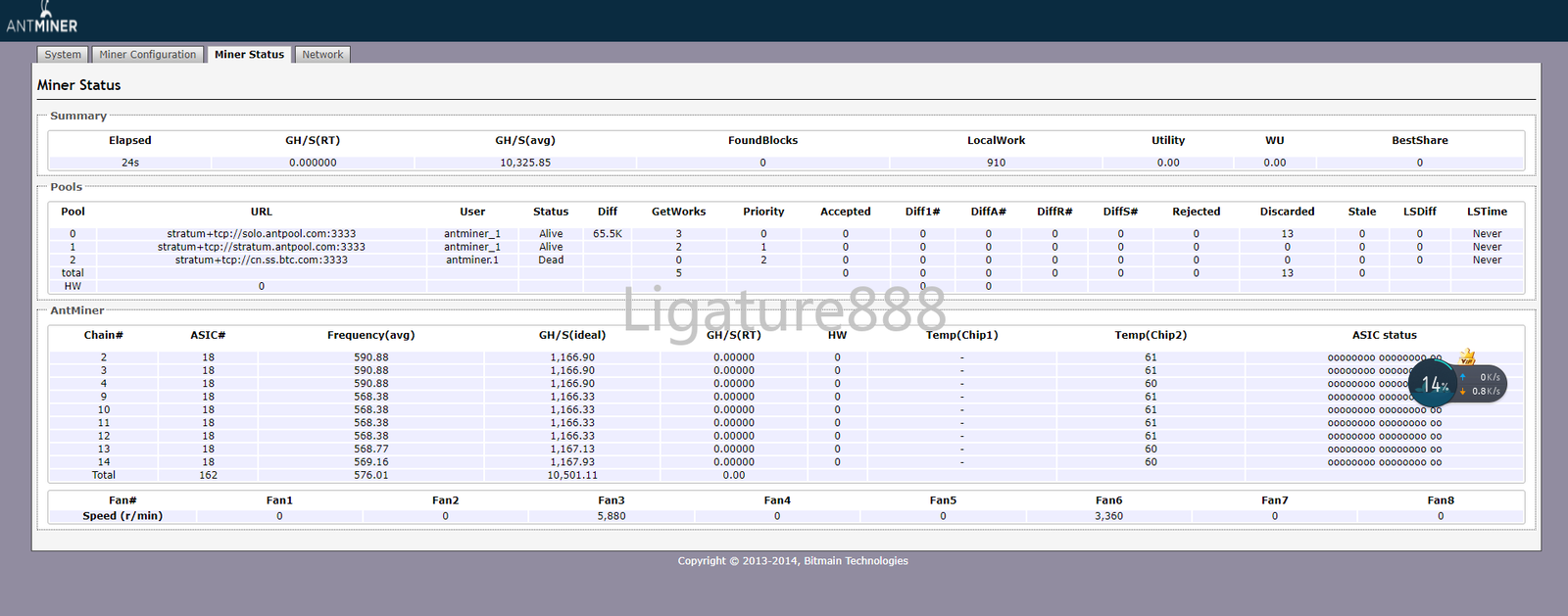Click the Bitmain Technologies copyright text
This screenshot has height=616, width=1568.
tap(793, 561)
